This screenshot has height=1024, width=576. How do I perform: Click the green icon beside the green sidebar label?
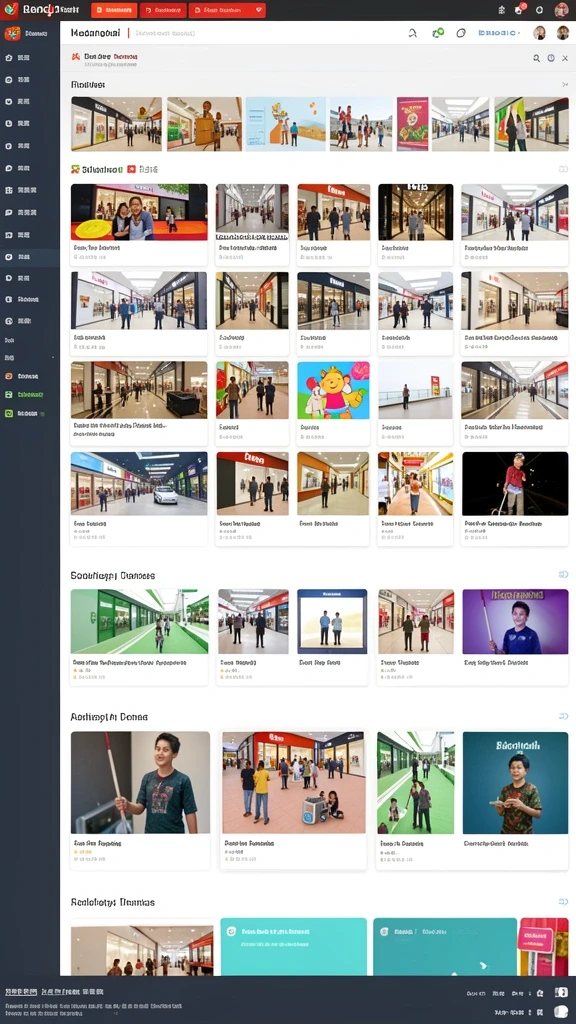8,394
